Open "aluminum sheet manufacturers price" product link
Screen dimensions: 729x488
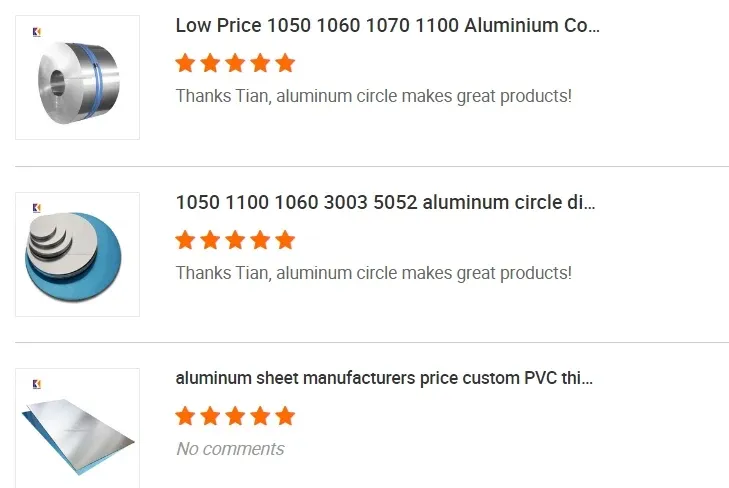[x=384, y=379]
